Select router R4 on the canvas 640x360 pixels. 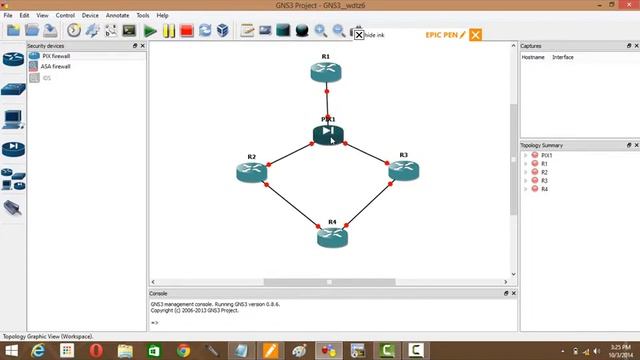tap(332, 237)
